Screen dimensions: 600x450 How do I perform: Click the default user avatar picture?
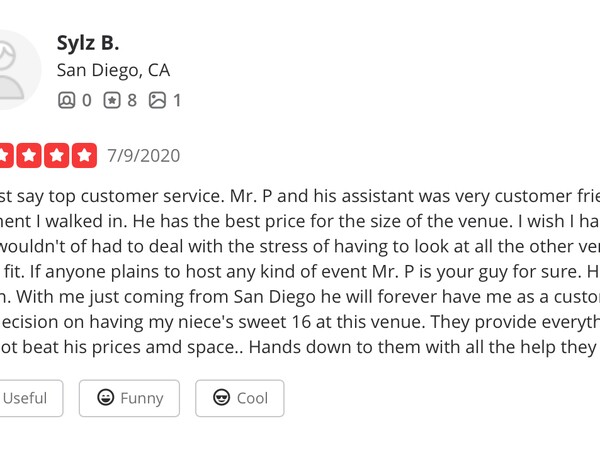coord(17,70)
